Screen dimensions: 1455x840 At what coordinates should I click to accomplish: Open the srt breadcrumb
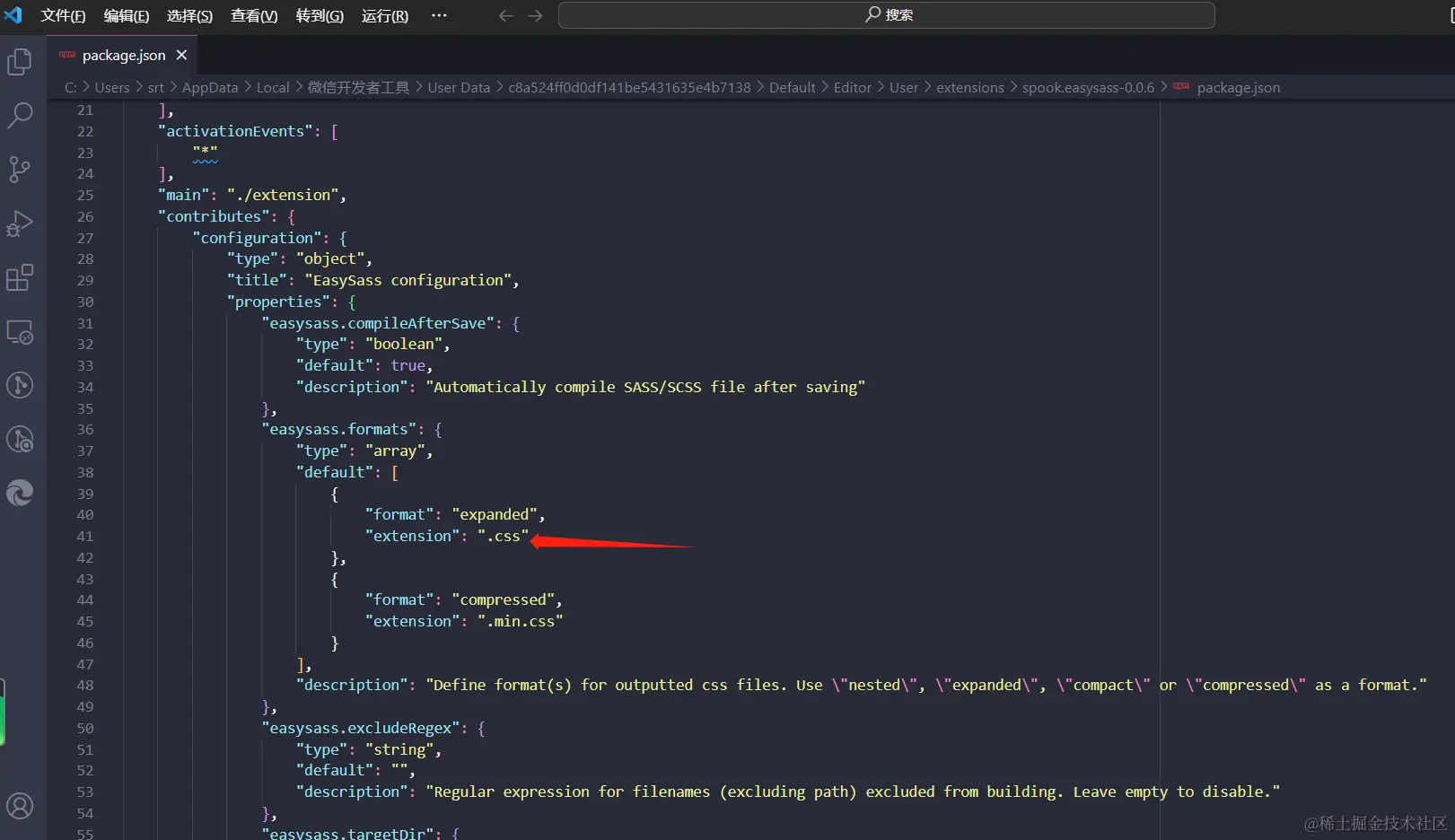coord(156,87)
